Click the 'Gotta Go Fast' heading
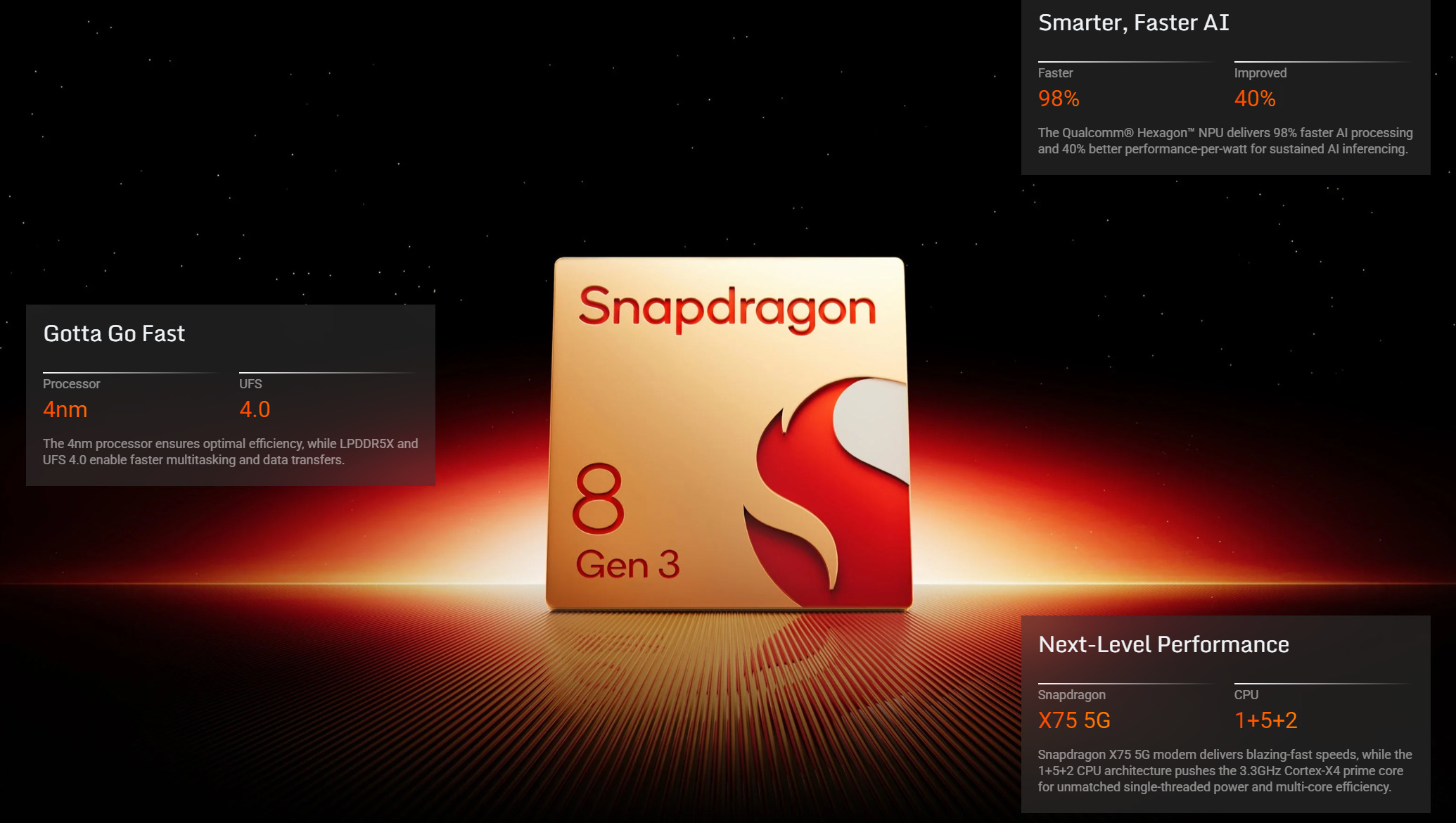The height and width of the screenshot is (823, 1456). [114, 333]
